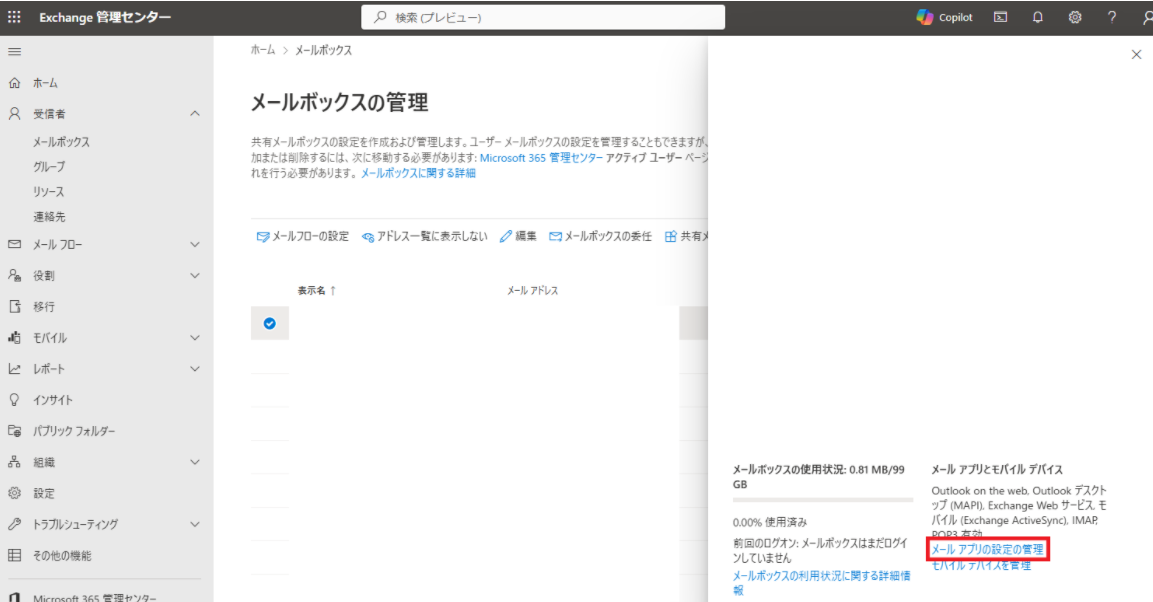Click the 編集 pencil icon

(x=505, y=237)
